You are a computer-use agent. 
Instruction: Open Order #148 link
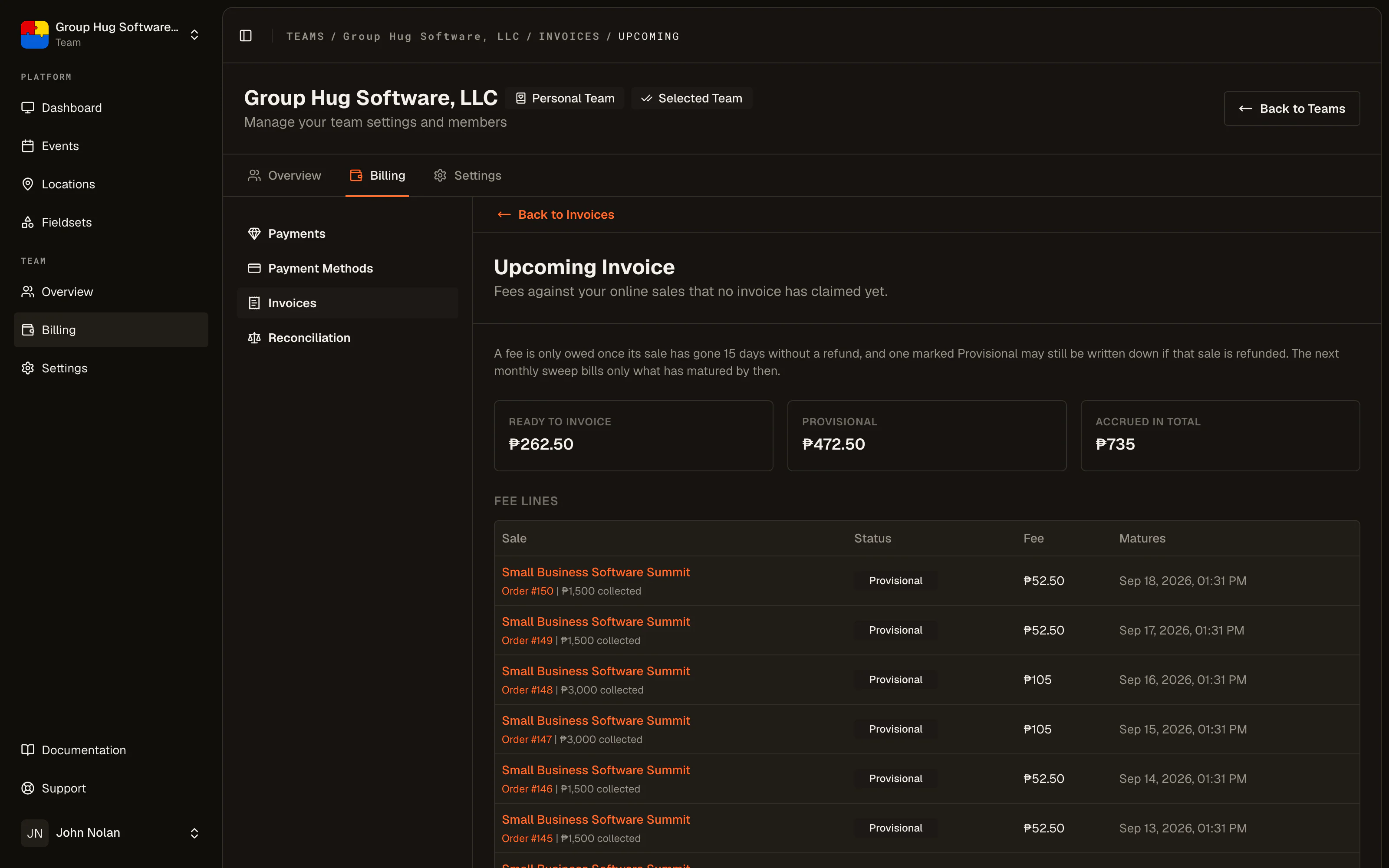coord(527,690)
